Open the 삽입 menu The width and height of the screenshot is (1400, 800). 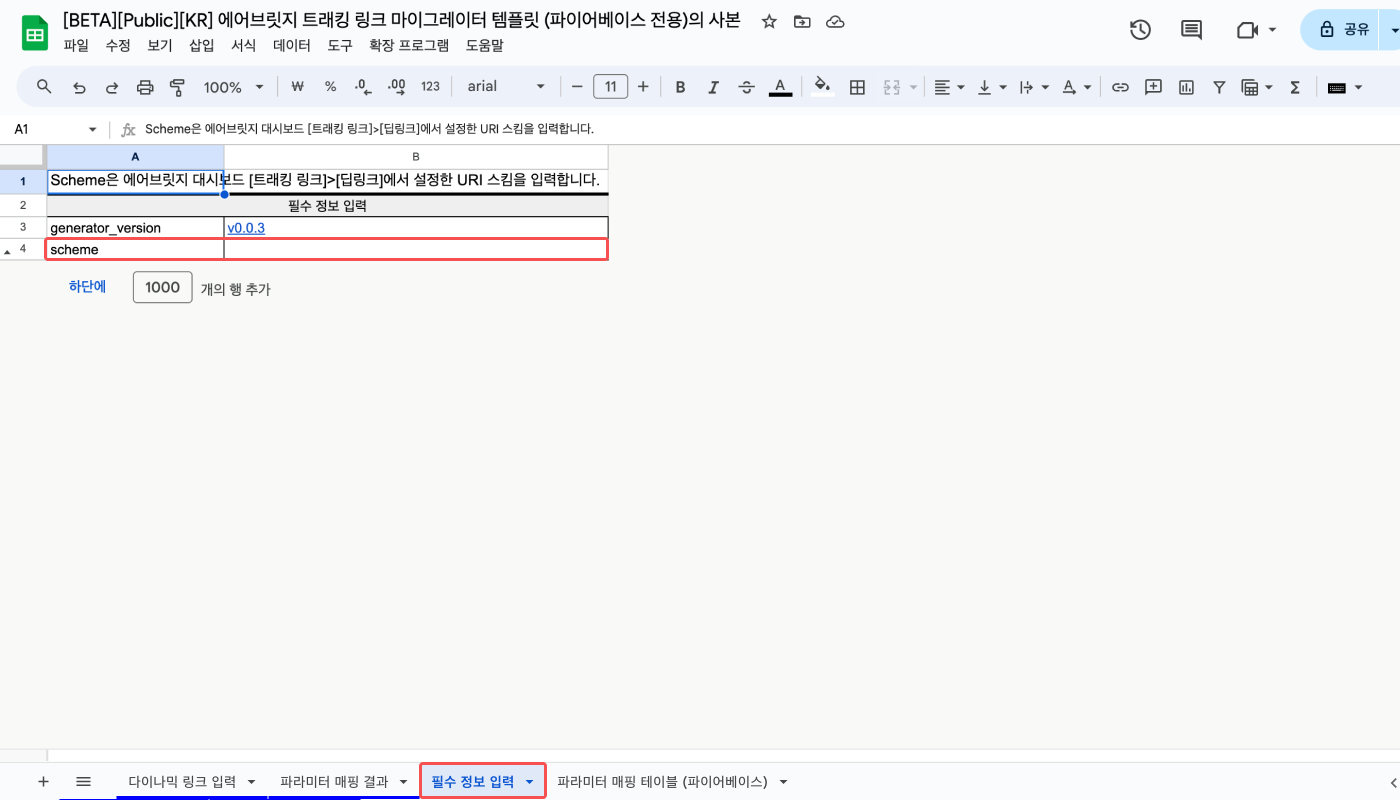[202, 45]
